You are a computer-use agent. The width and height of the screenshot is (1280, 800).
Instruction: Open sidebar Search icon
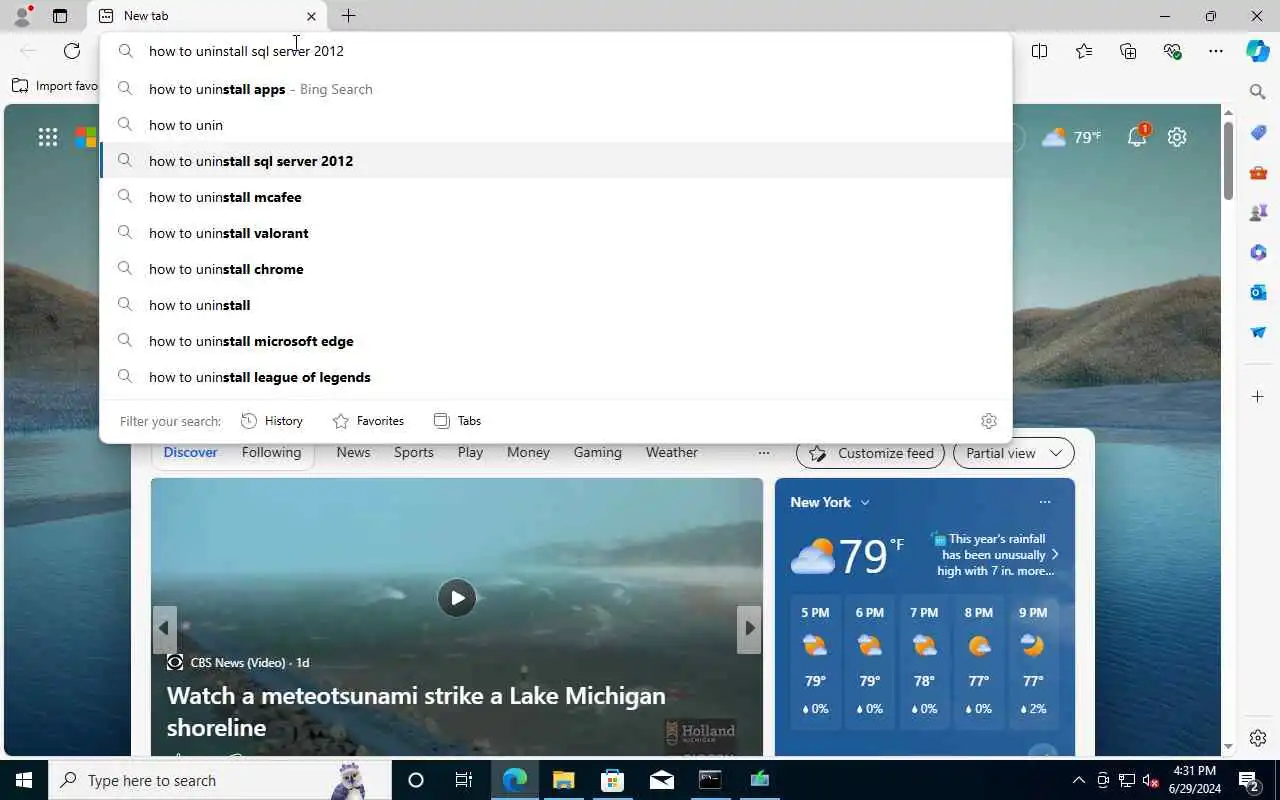1258,92
